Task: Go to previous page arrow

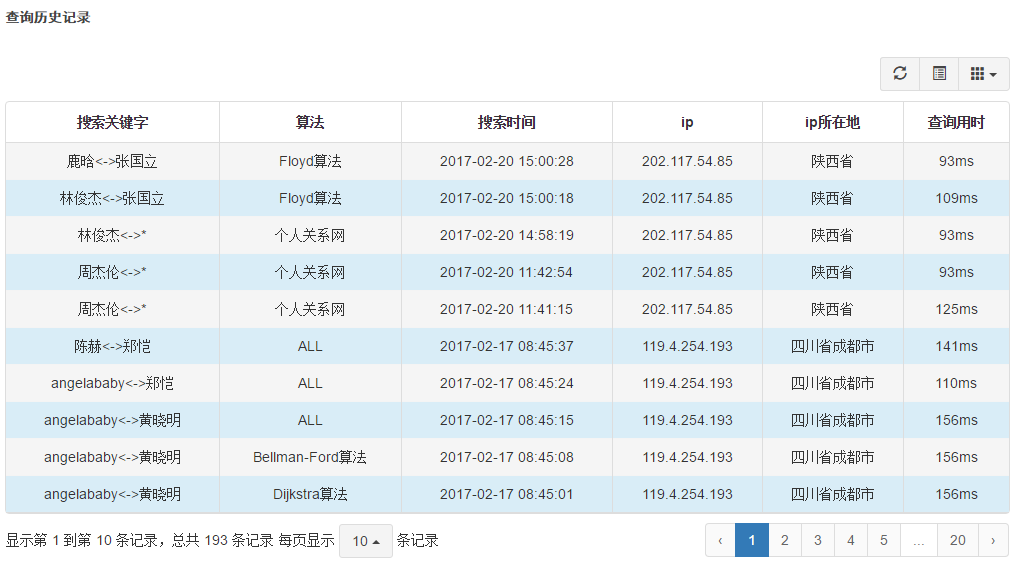Action: coord(720,540)
